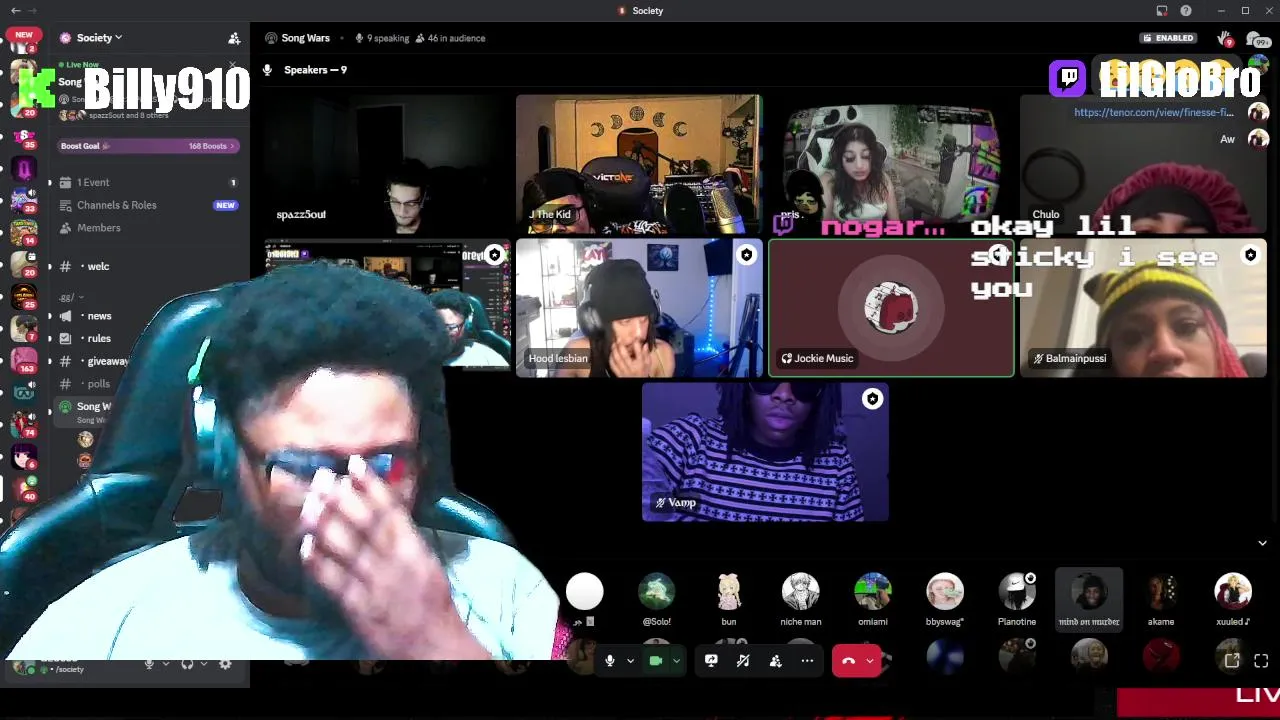Viewport: 1280px width, 720px height.
Task: Click audience member xuuled avatar
Action: click(1233, 592)
